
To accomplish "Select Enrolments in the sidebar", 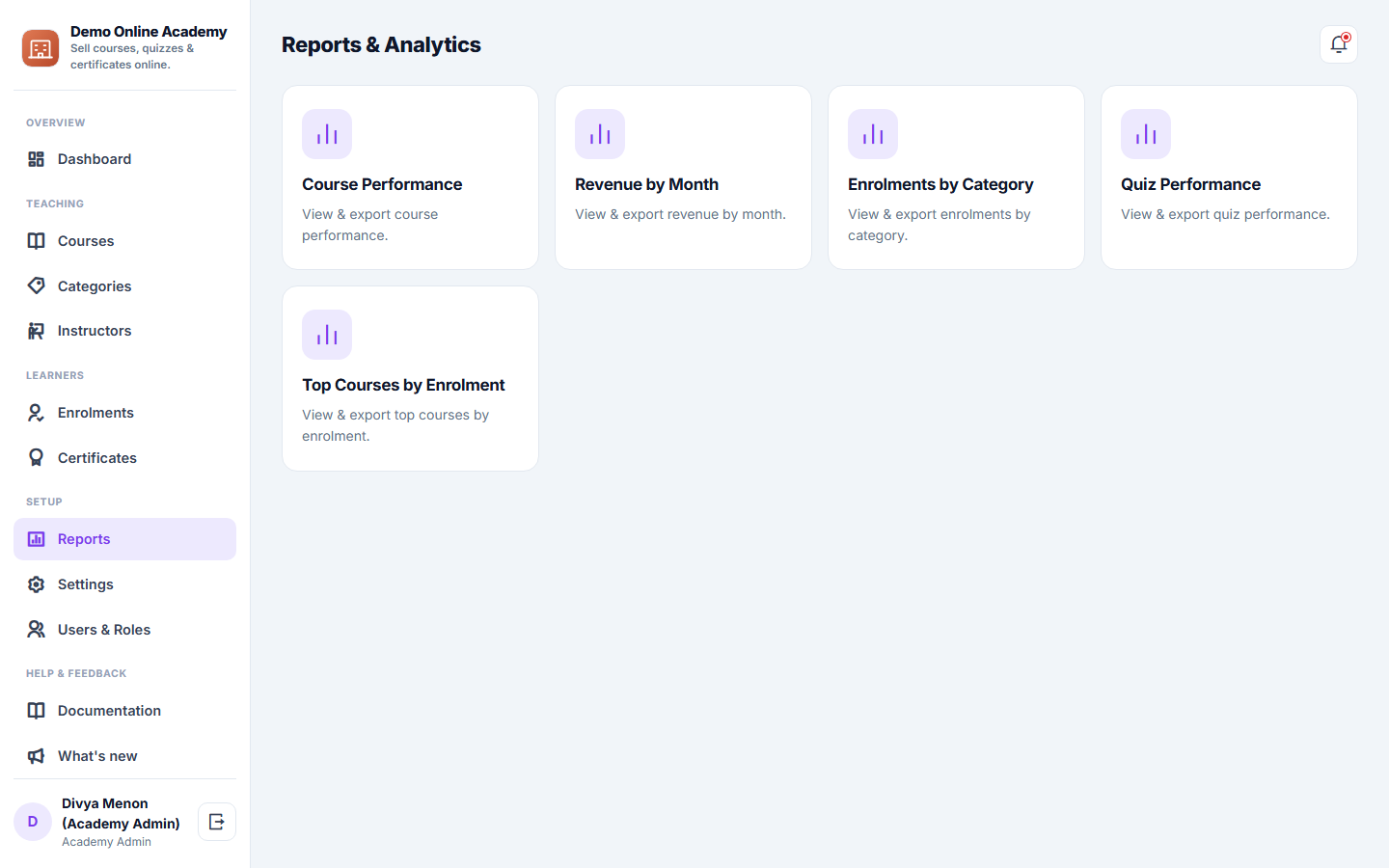I will coord(124,413).
